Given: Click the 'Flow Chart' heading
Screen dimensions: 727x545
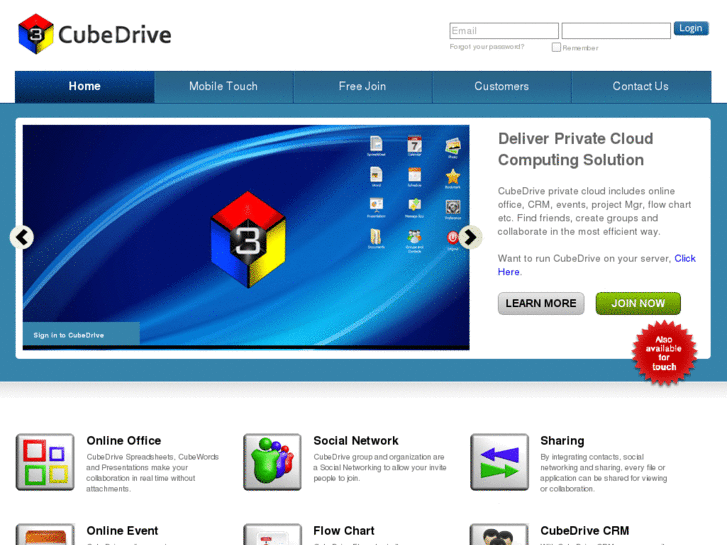Looking at the screenshot, I should pyautogui.click(x=344, y=531).
